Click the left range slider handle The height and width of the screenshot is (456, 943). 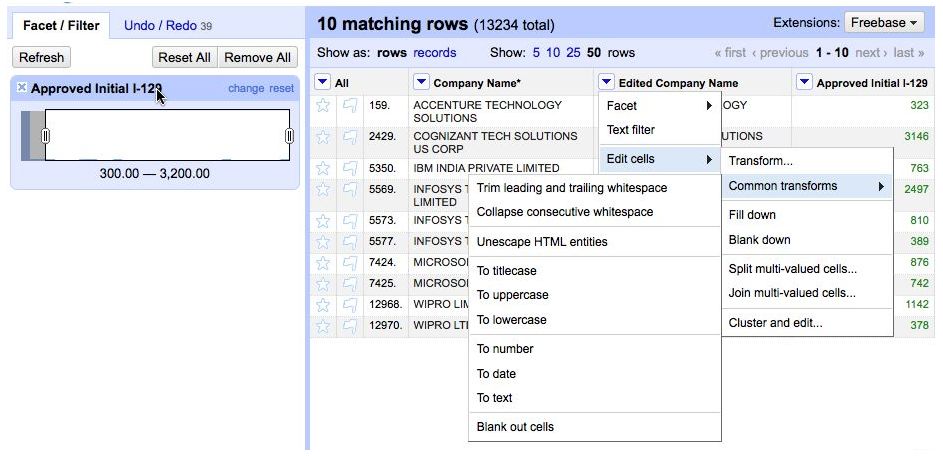(45, 136)
